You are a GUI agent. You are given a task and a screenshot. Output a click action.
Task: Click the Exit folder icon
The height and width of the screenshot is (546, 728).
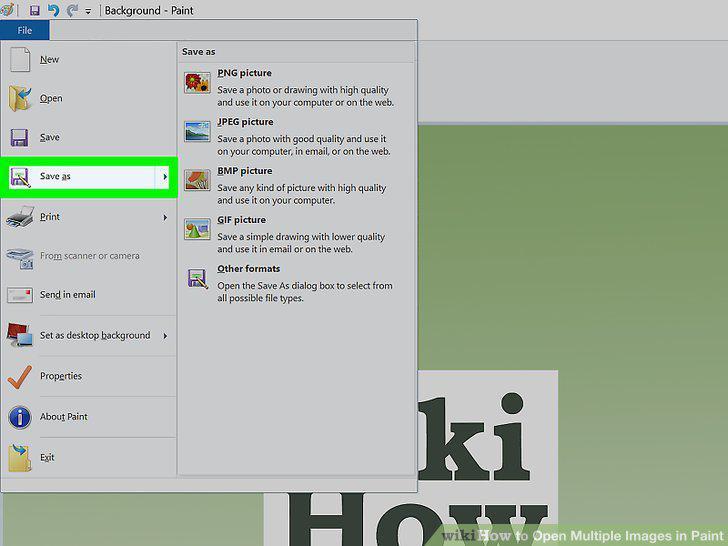click(20, 457)
